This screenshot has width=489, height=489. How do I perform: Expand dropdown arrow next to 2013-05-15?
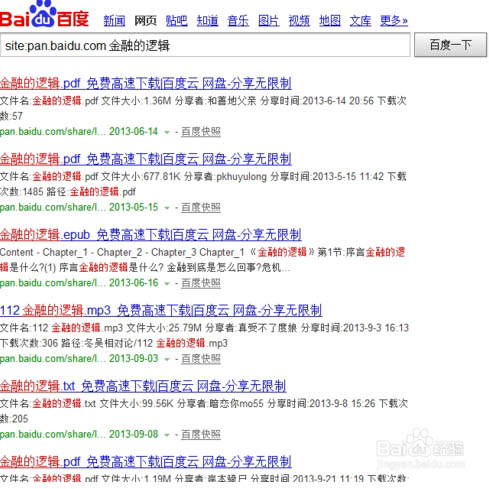167,208
